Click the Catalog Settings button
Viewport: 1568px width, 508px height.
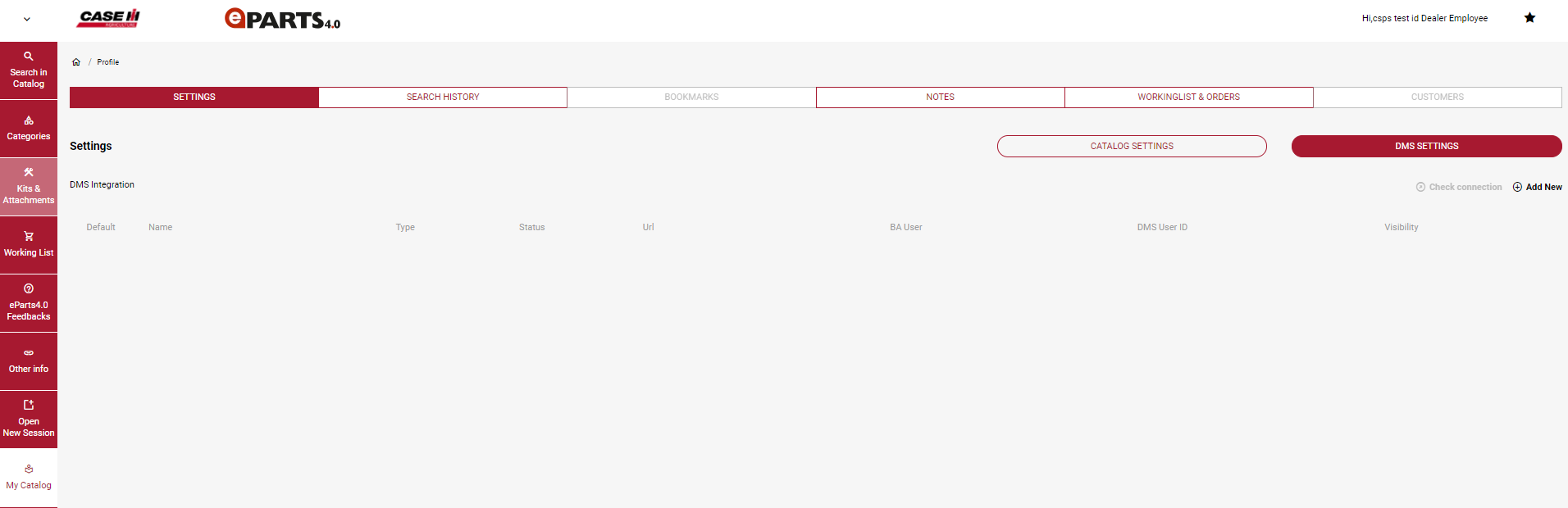pyautogui.click(x=1132, y=147)
